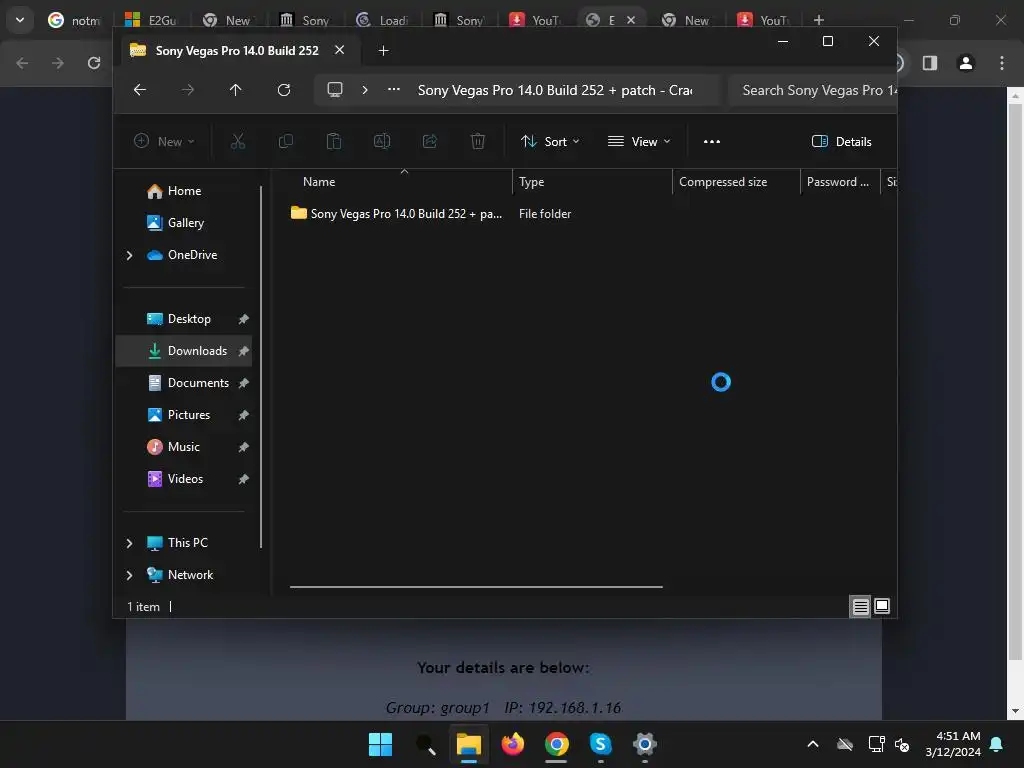
Task: Select the Sony Vegas Pro 14.0 Explorer tab
Action: pyautogui.click(x=236, y=50)
